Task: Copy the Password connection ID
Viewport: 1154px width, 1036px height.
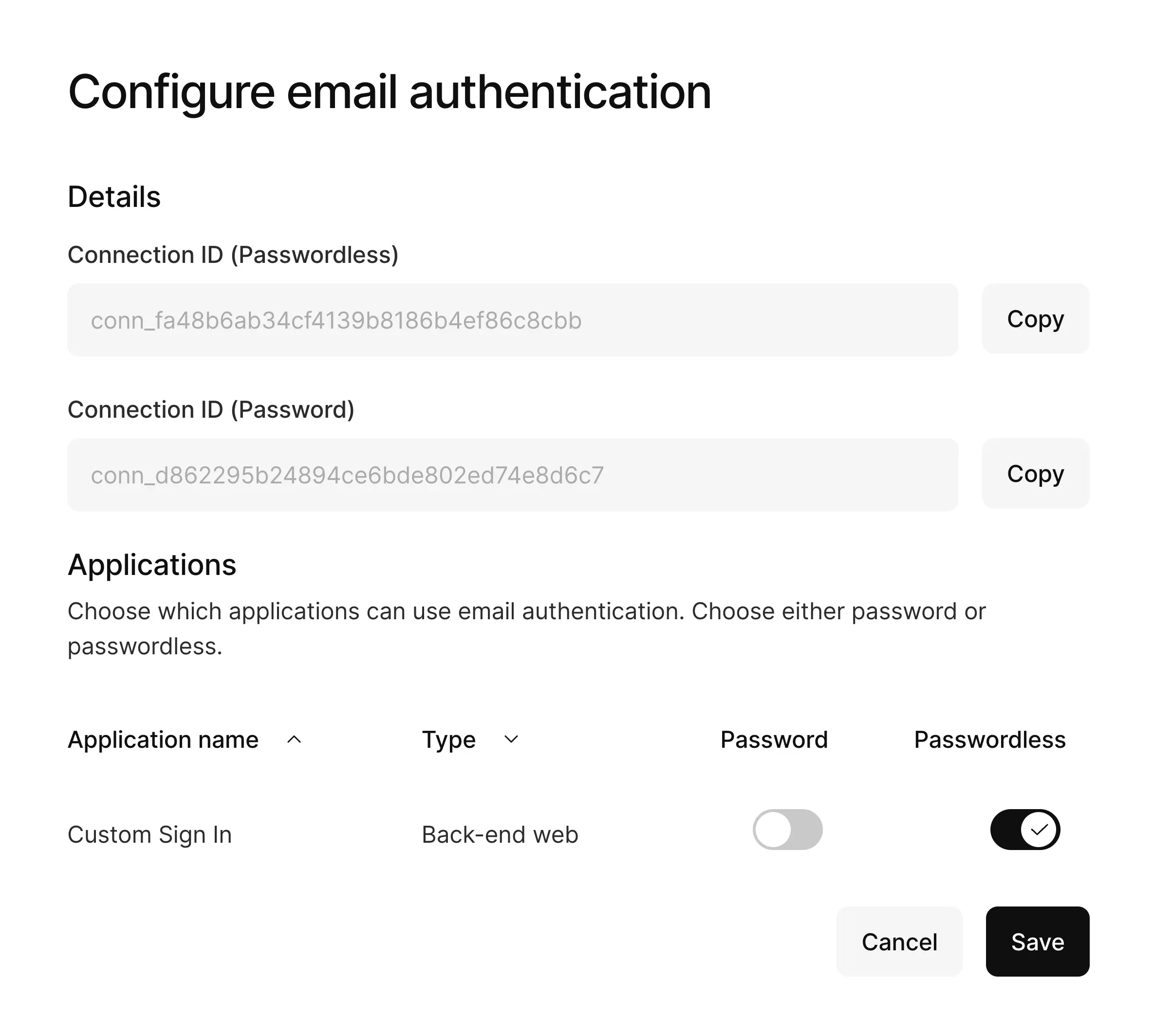Action: pyautogui.click(x=1034, y=474)
